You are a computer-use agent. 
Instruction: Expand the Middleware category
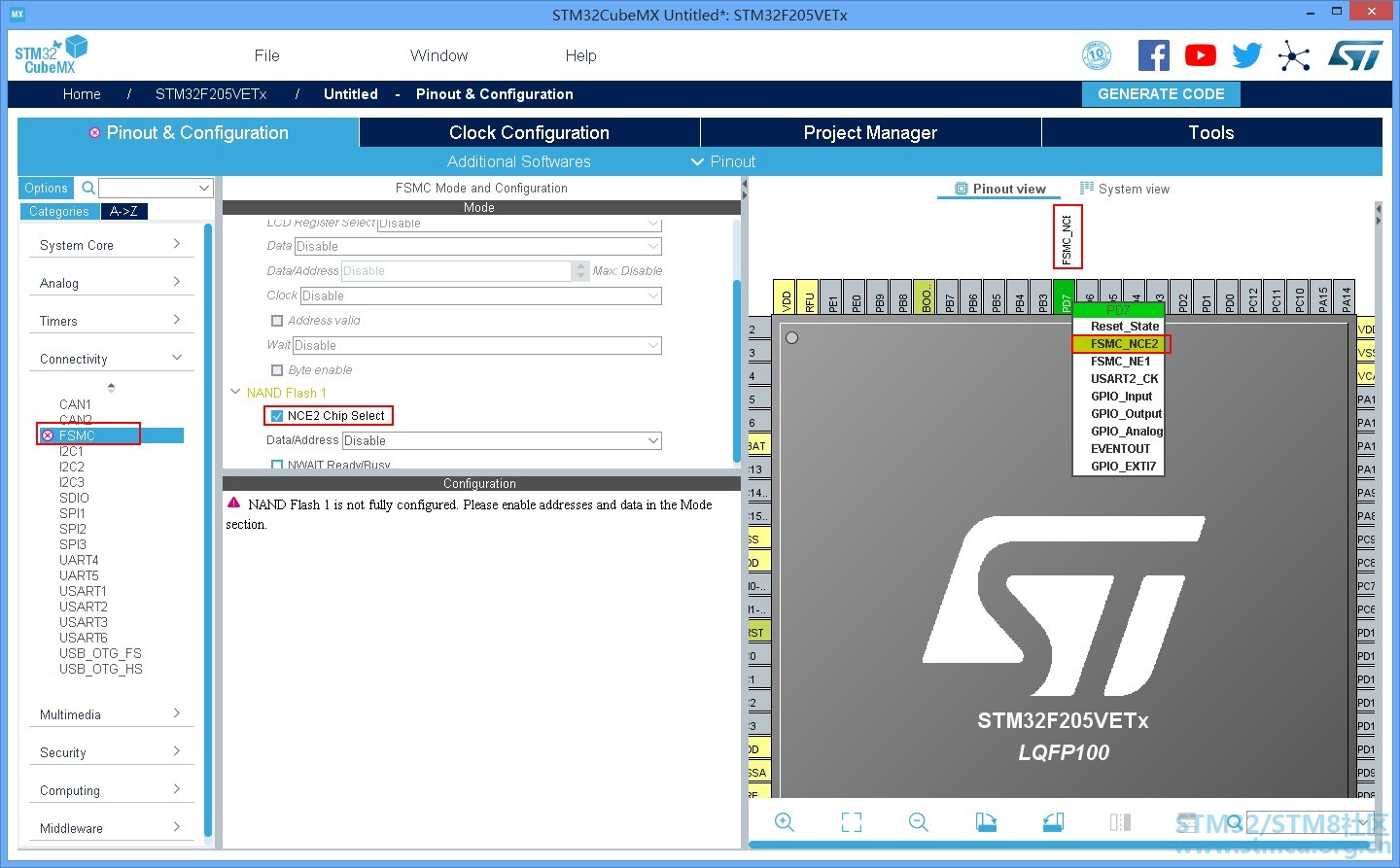[x=111, y=828]
